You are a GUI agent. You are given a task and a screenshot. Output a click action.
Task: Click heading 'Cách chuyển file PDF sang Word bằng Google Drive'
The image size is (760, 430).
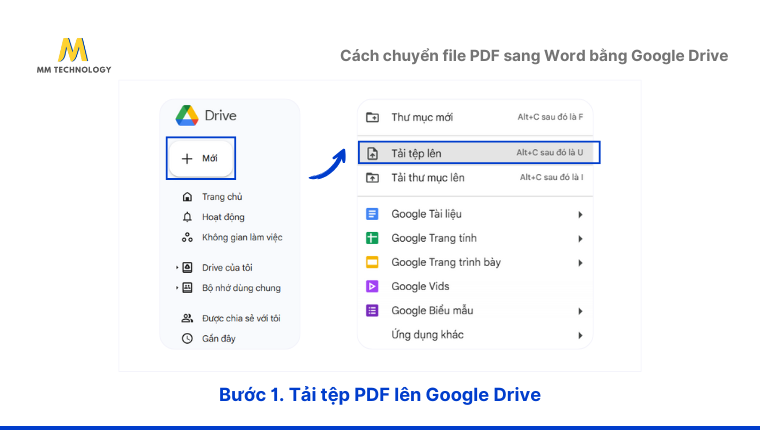coord(534,56)
